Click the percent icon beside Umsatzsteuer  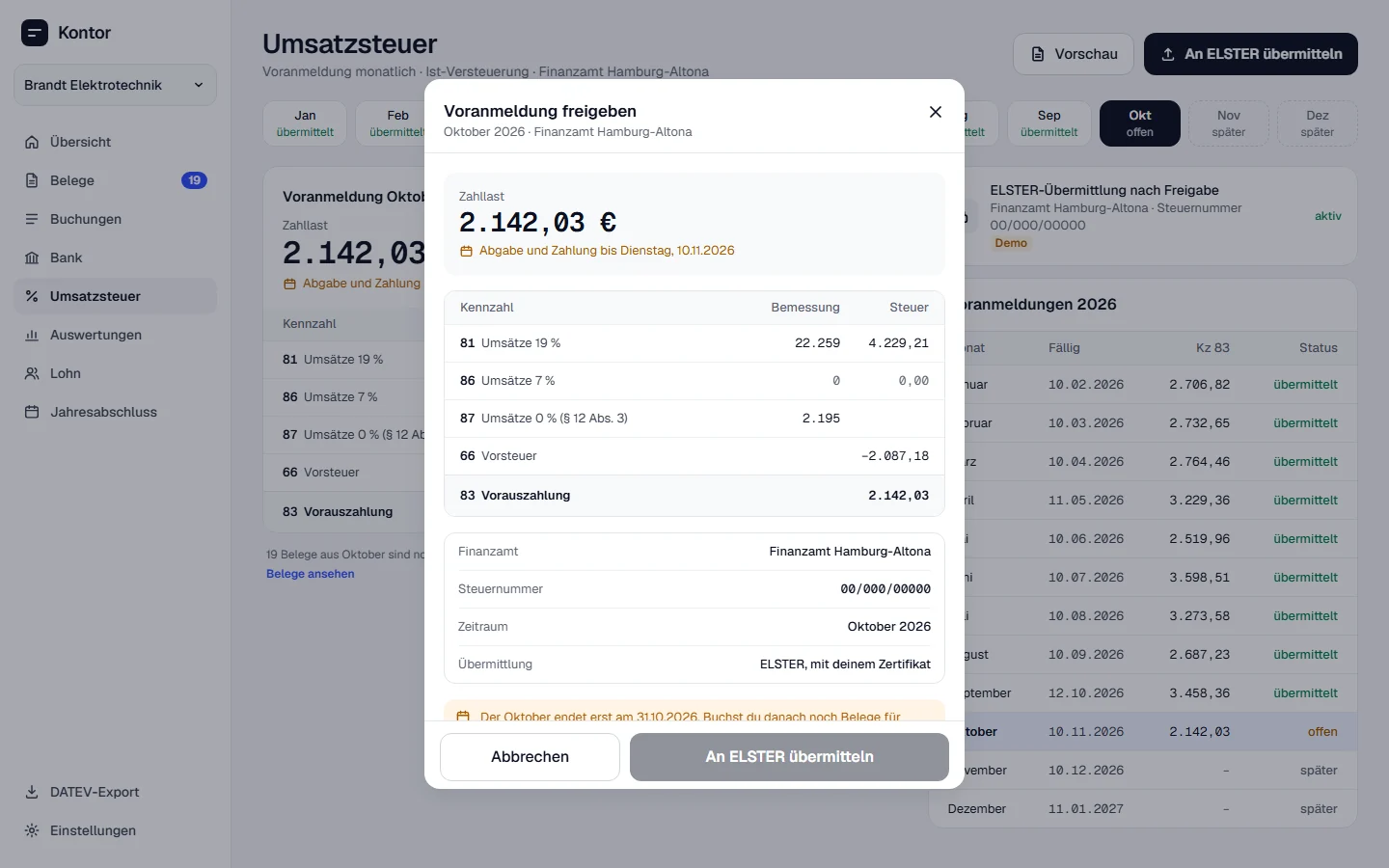[x=32, y=296]
